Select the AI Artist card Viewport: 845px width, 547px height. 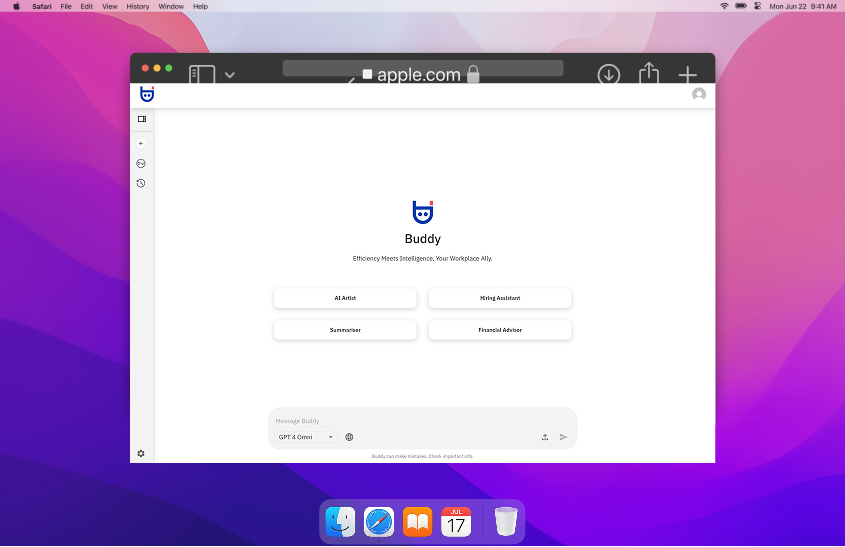(345, 298)
